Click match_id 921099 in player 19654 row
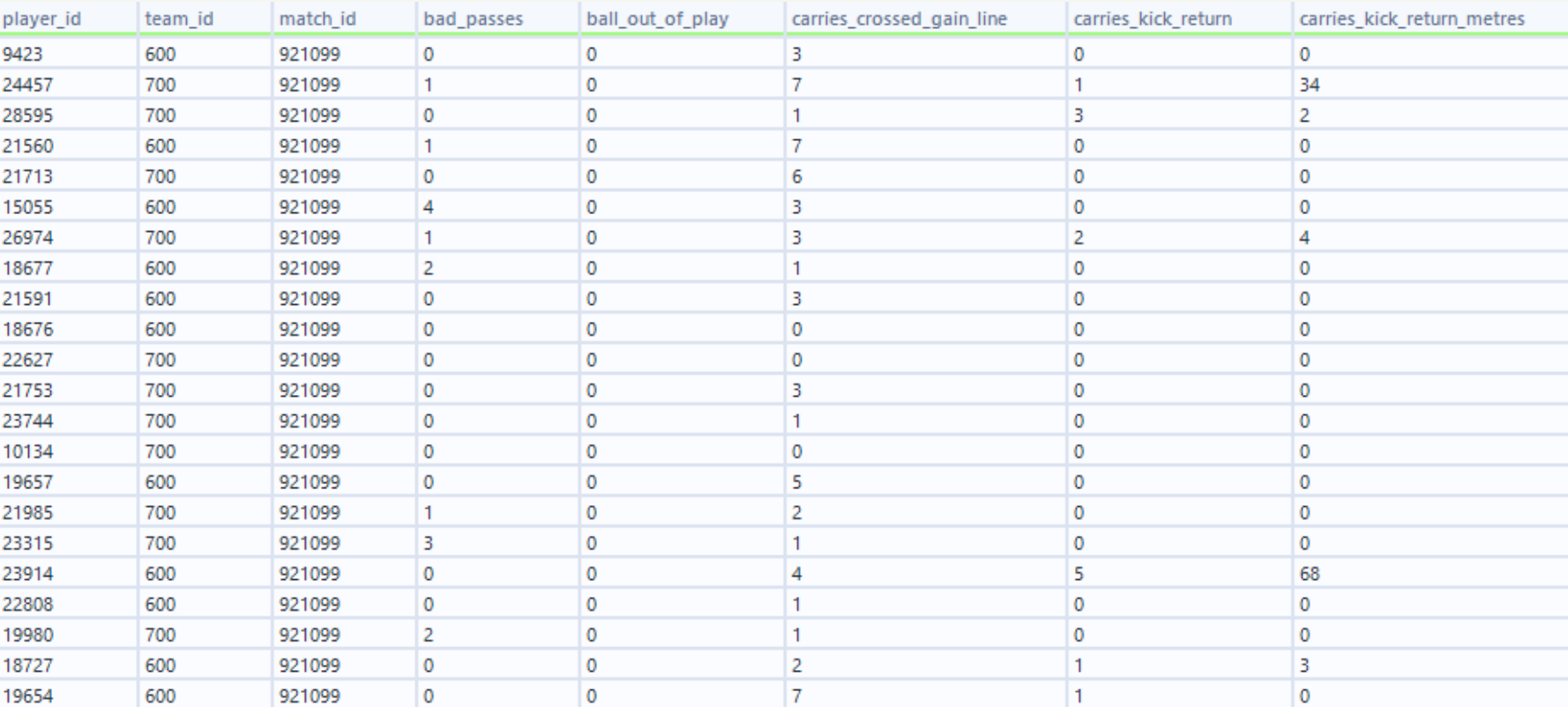This screenshot has width=1568, height=707. pyautogui.click(x=343, y=696)
